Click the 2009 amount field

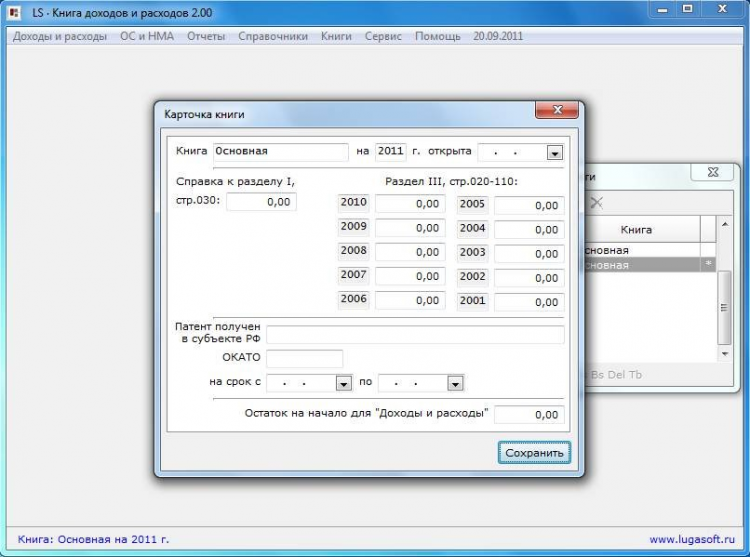[410, 228]
